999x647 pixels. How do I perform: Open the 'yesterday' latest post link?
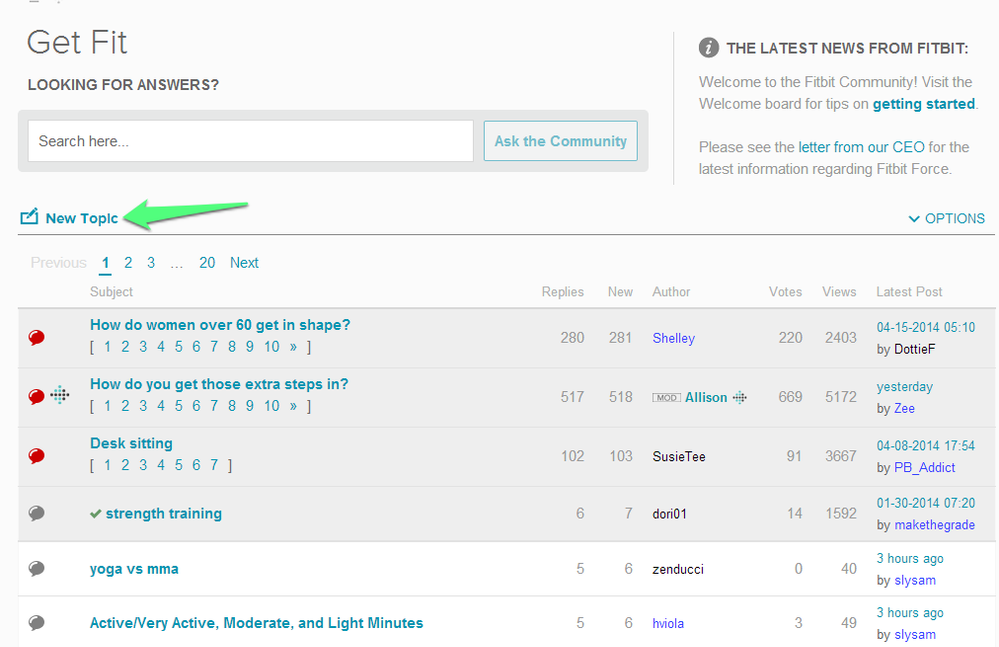[905, 387]
